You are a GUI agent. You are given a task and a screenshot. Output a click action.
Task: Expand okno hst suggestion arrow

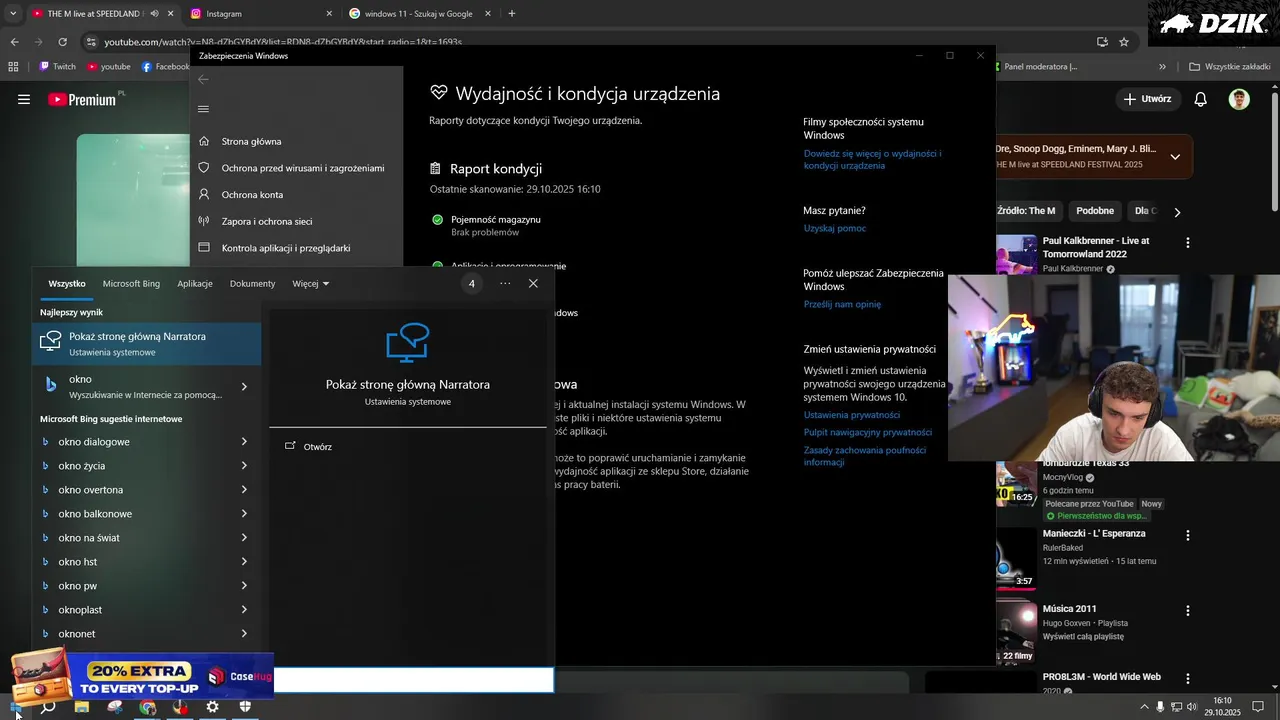(244, 562)
